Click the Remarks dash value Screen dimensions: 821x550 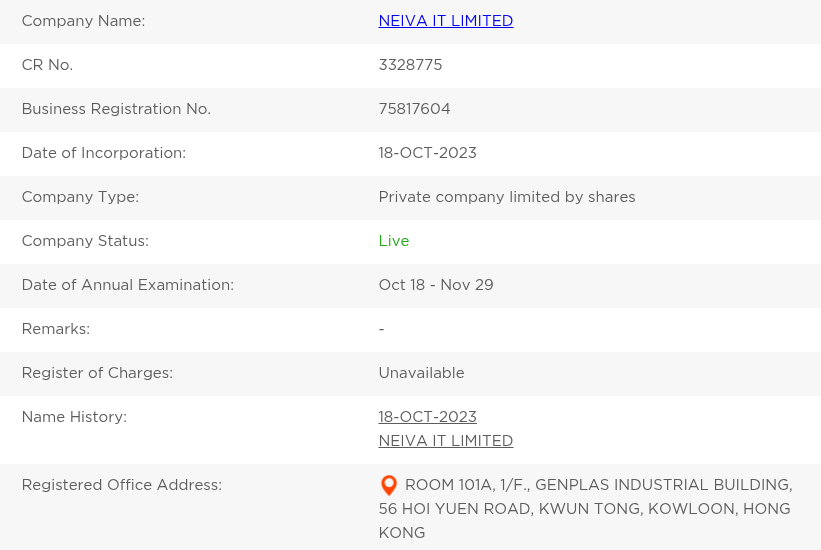point(381,329)
